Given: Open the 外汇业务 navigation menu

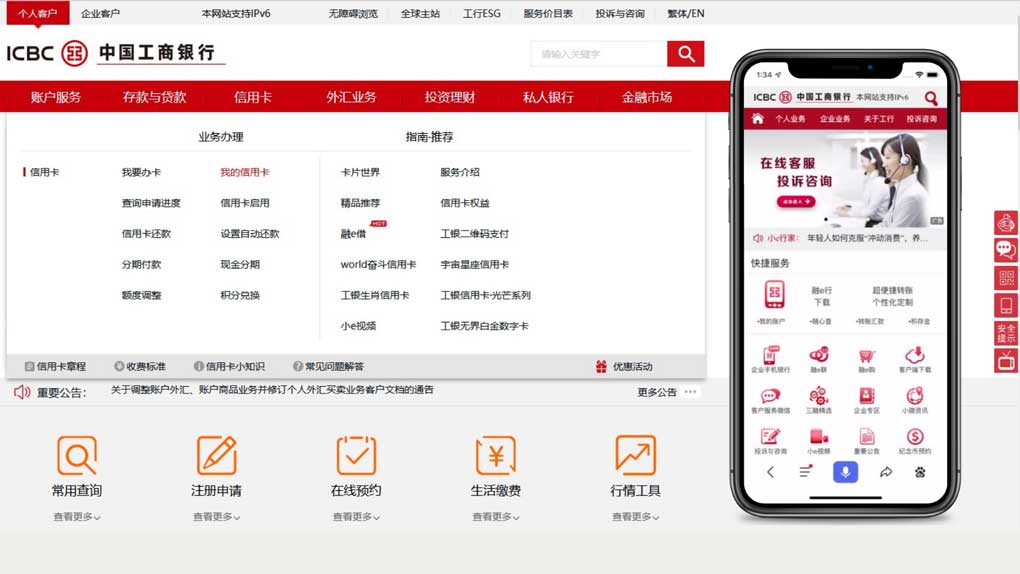Looking at the screenshot, I should pos(351,97).
